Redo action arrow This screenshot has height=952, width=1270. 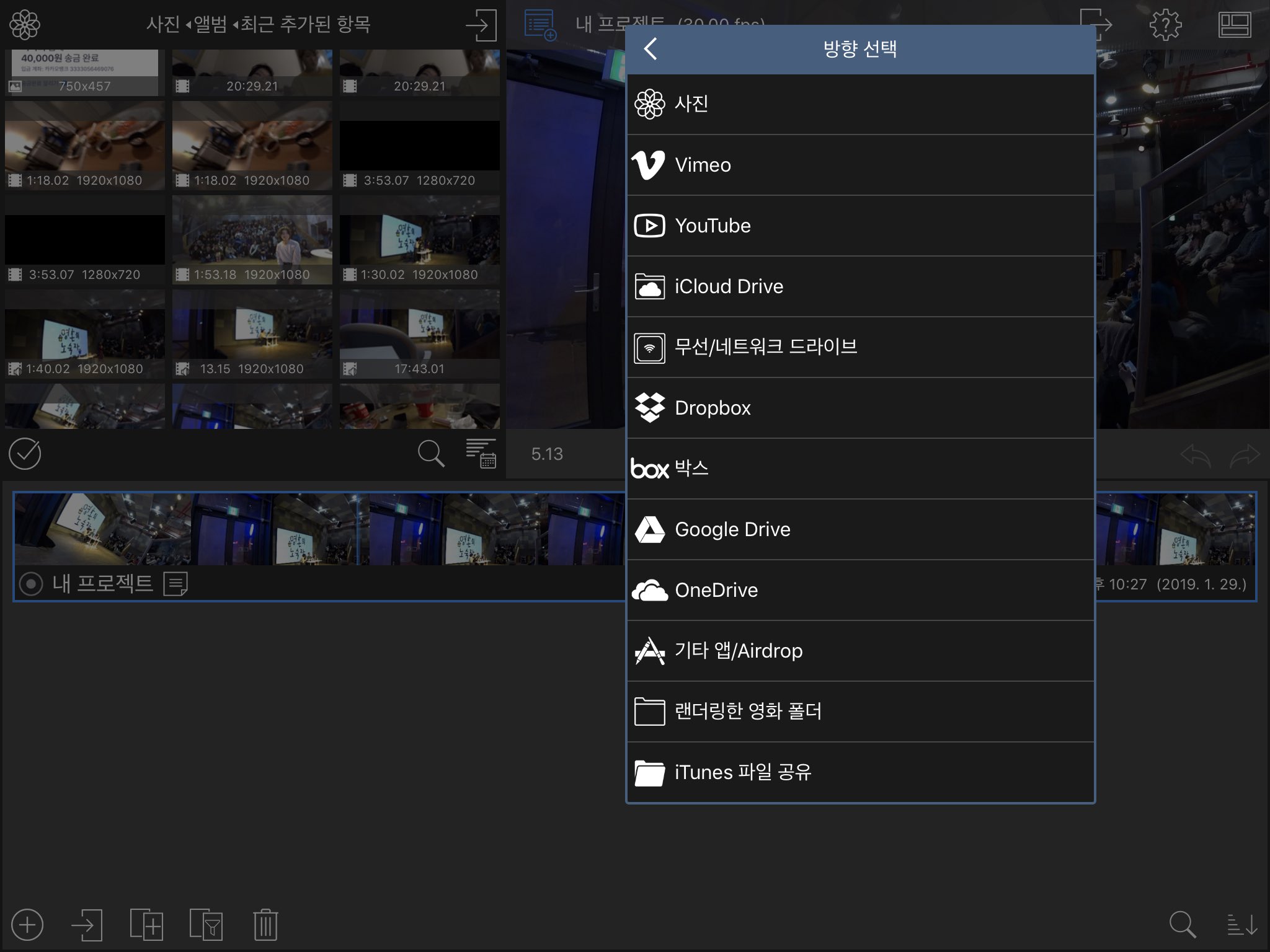[1245, 456]
